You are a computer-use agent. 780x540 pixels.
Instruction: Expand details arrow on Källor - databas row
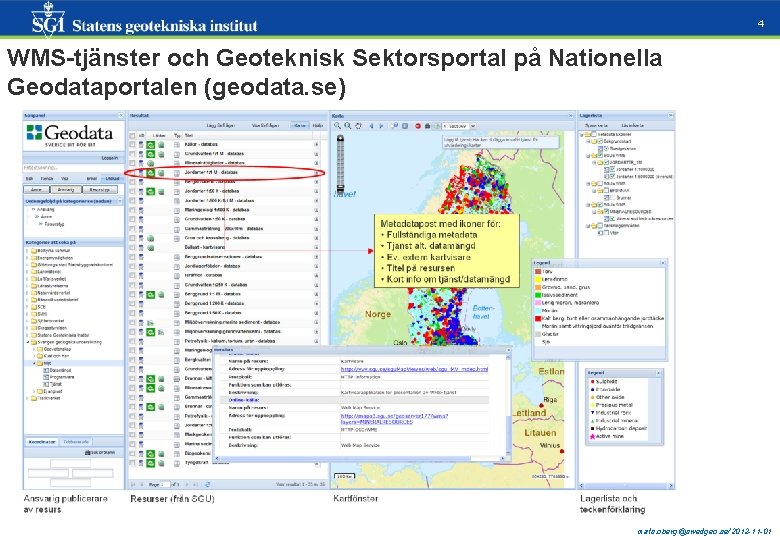click(x=316, y=145)
